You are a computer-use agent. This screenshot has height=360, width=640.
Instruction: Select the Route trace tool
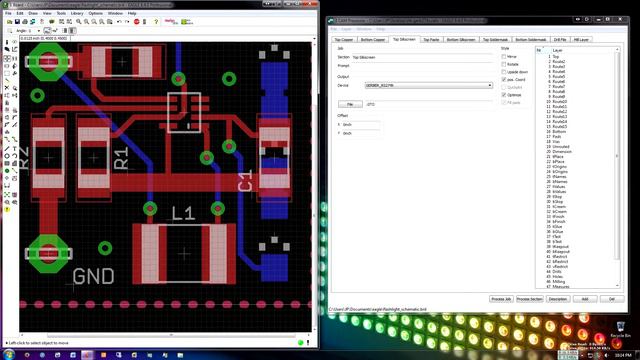coord(7,140)
